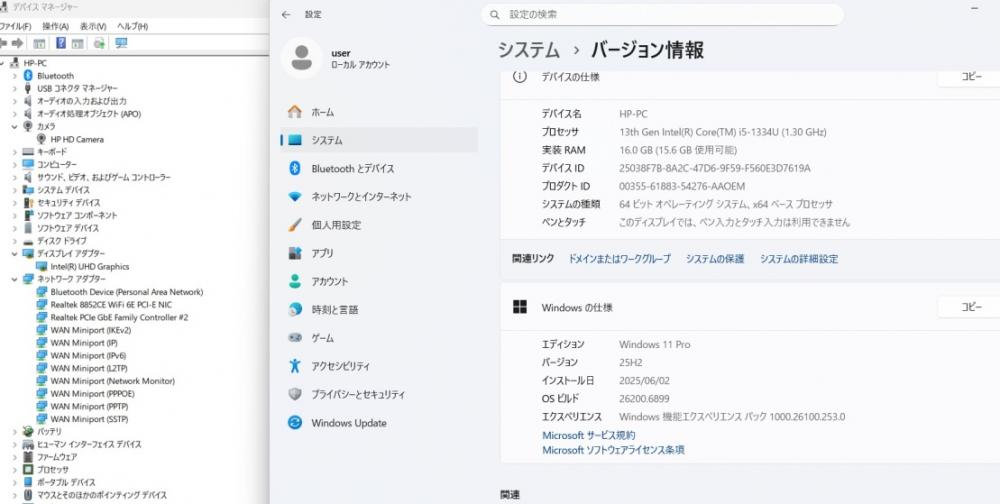1000x504 pixels.
Task: Expand the キーボード node
Action: click(x=15, y=152)
